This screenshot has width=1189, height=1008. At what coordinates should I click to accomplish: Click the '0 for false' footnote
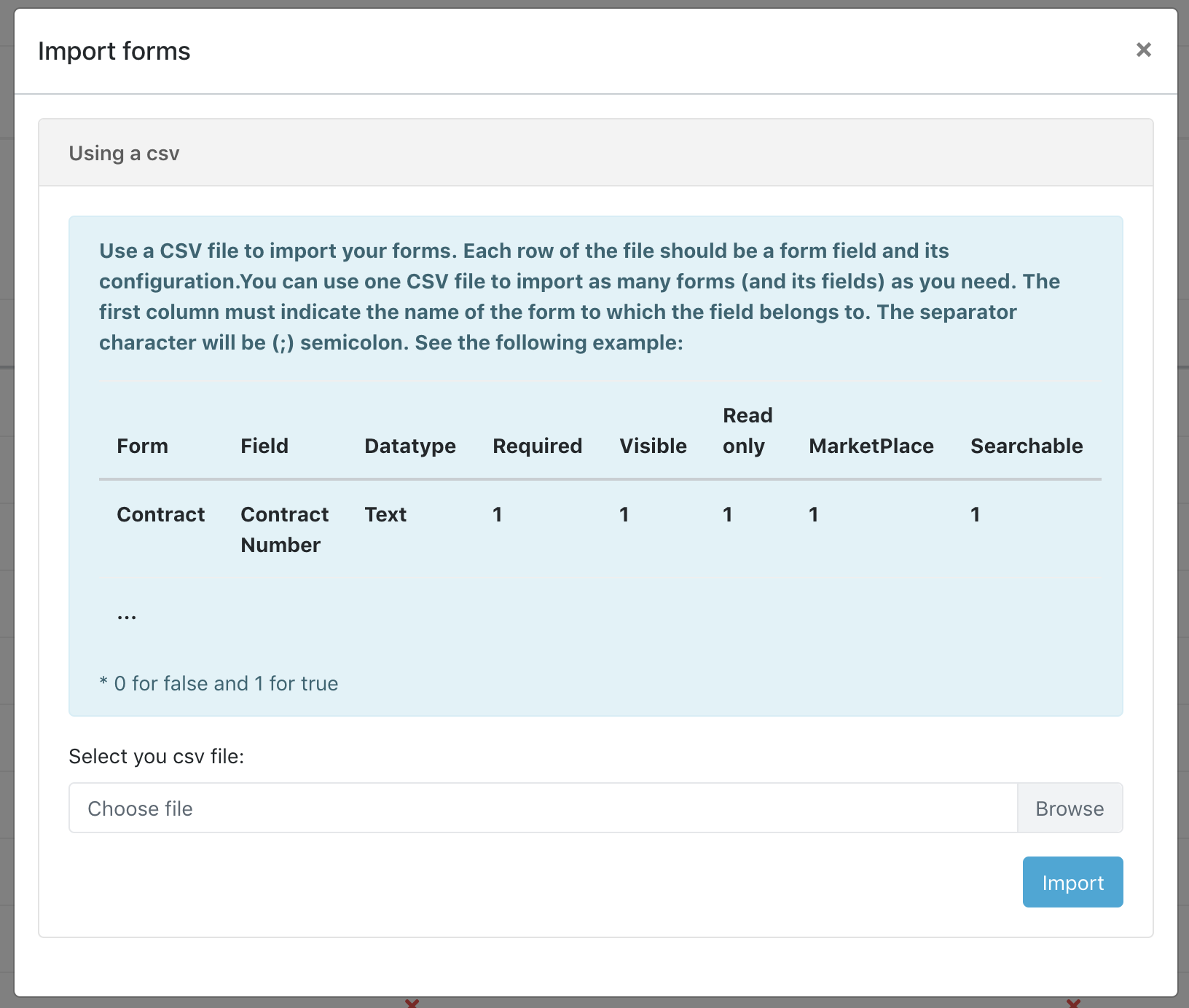219,683
